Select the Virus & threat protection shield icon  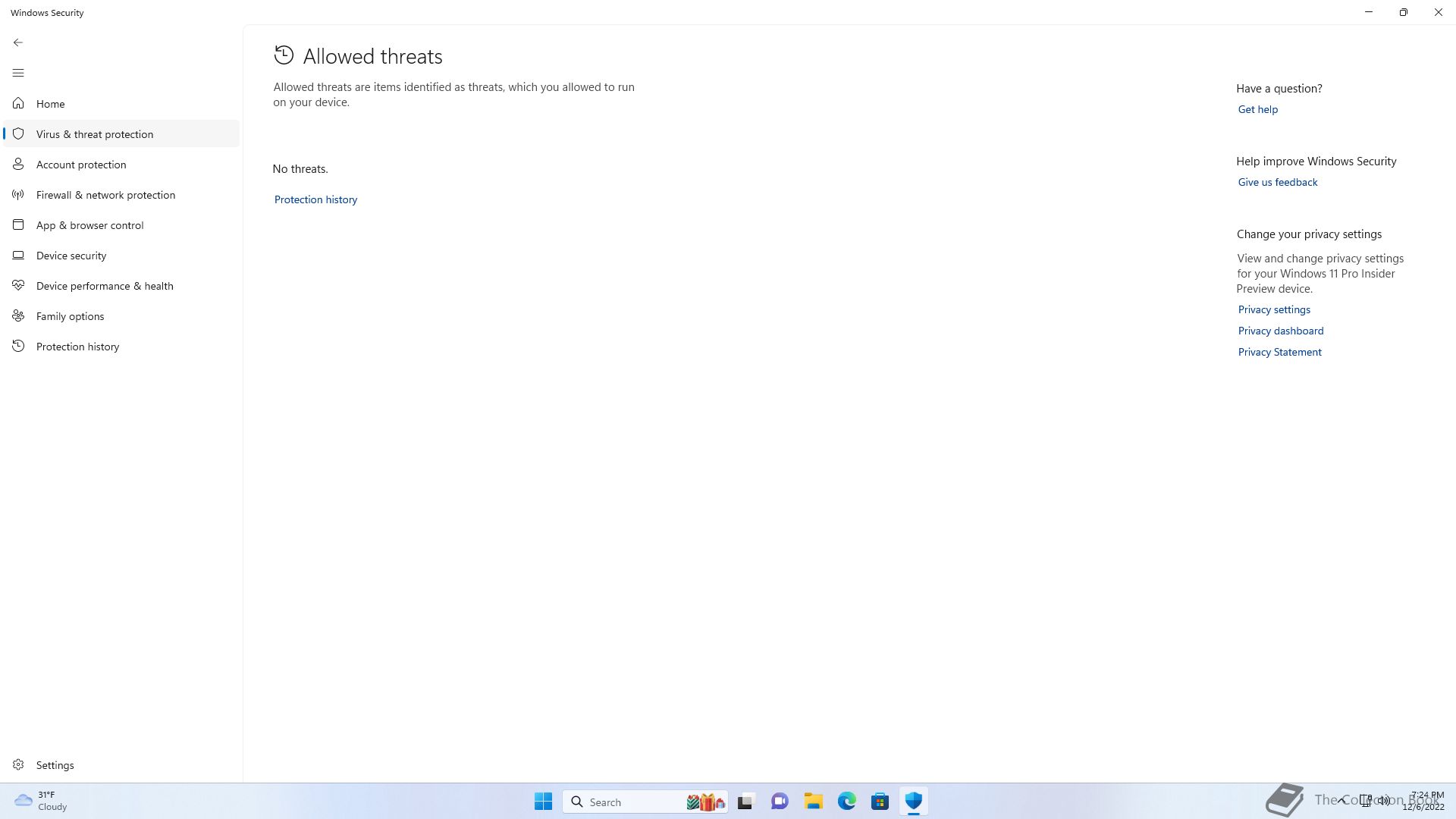[18, 133]
